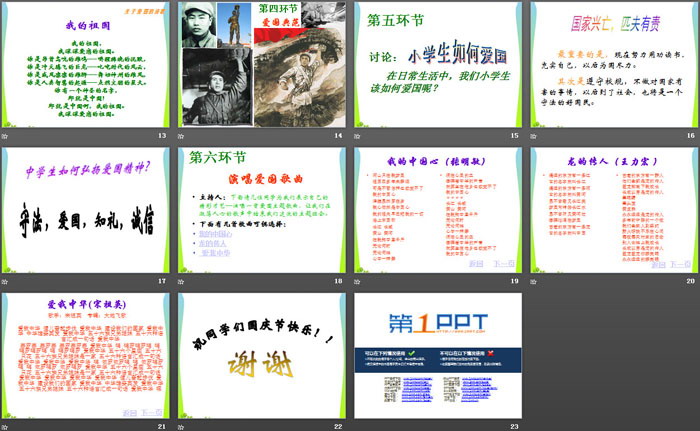Click slide number 15 label

pyautogui.click(x=514, y=135)
